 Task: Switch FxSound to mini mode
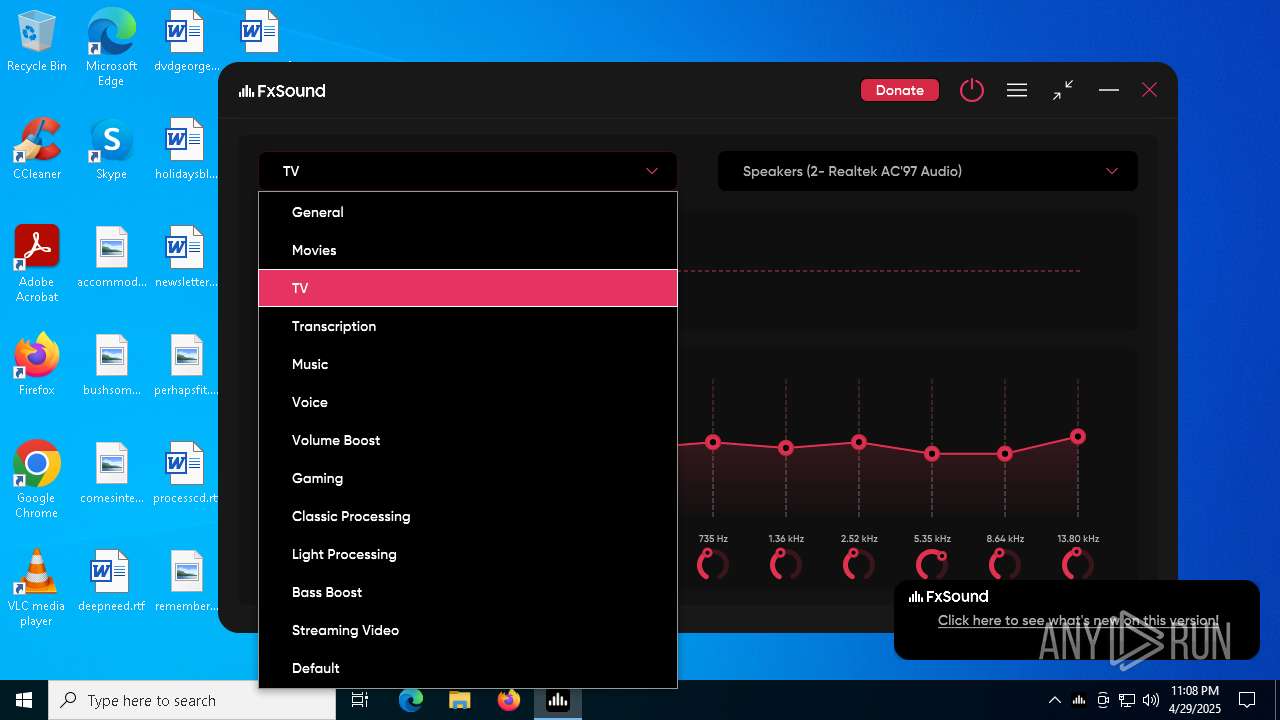(x=1063, y=90)
